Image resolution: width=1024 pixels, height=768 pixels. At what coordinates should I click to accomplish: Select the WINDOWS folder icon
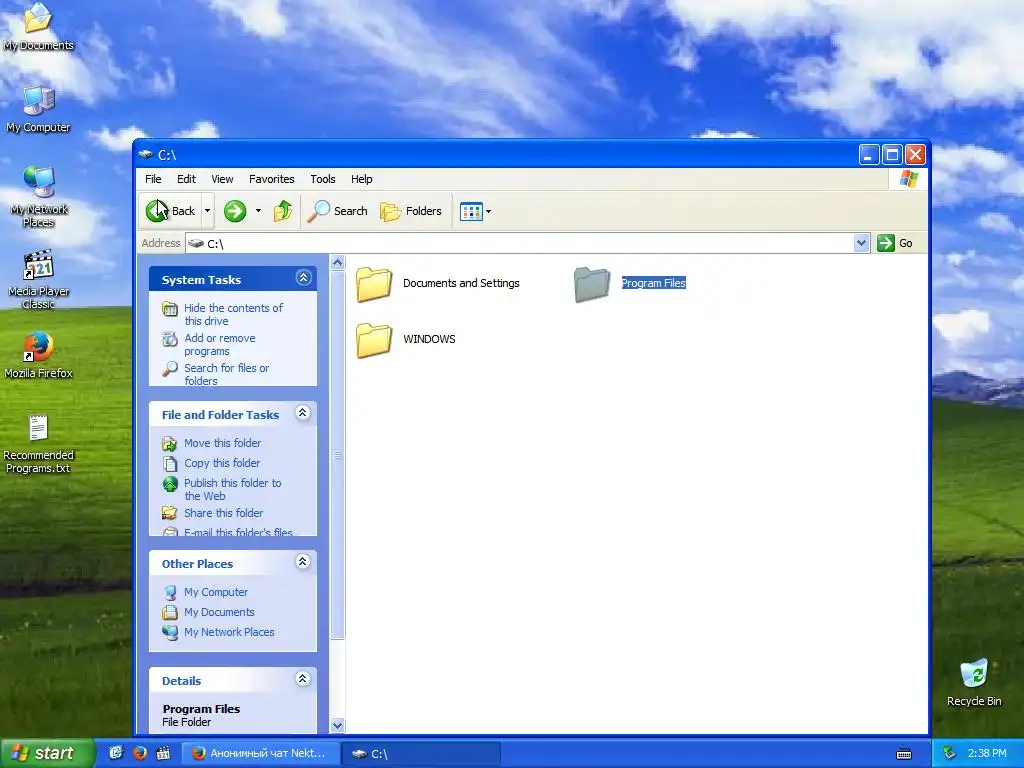(x=374, y=340)
